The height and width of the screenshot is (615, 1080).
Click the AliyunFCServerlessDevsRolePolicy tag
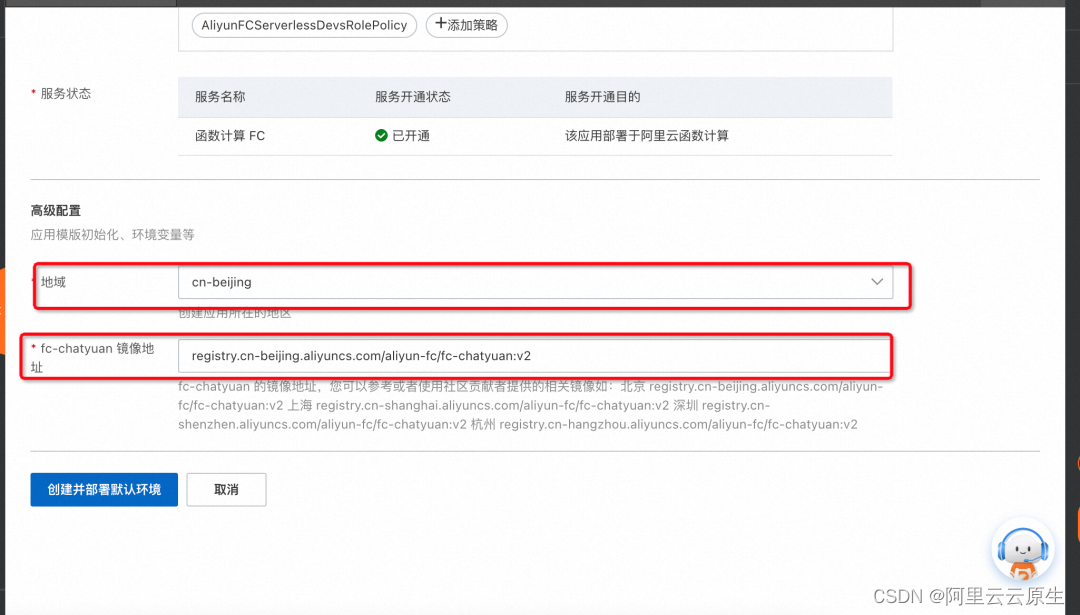tap(304, 25)
